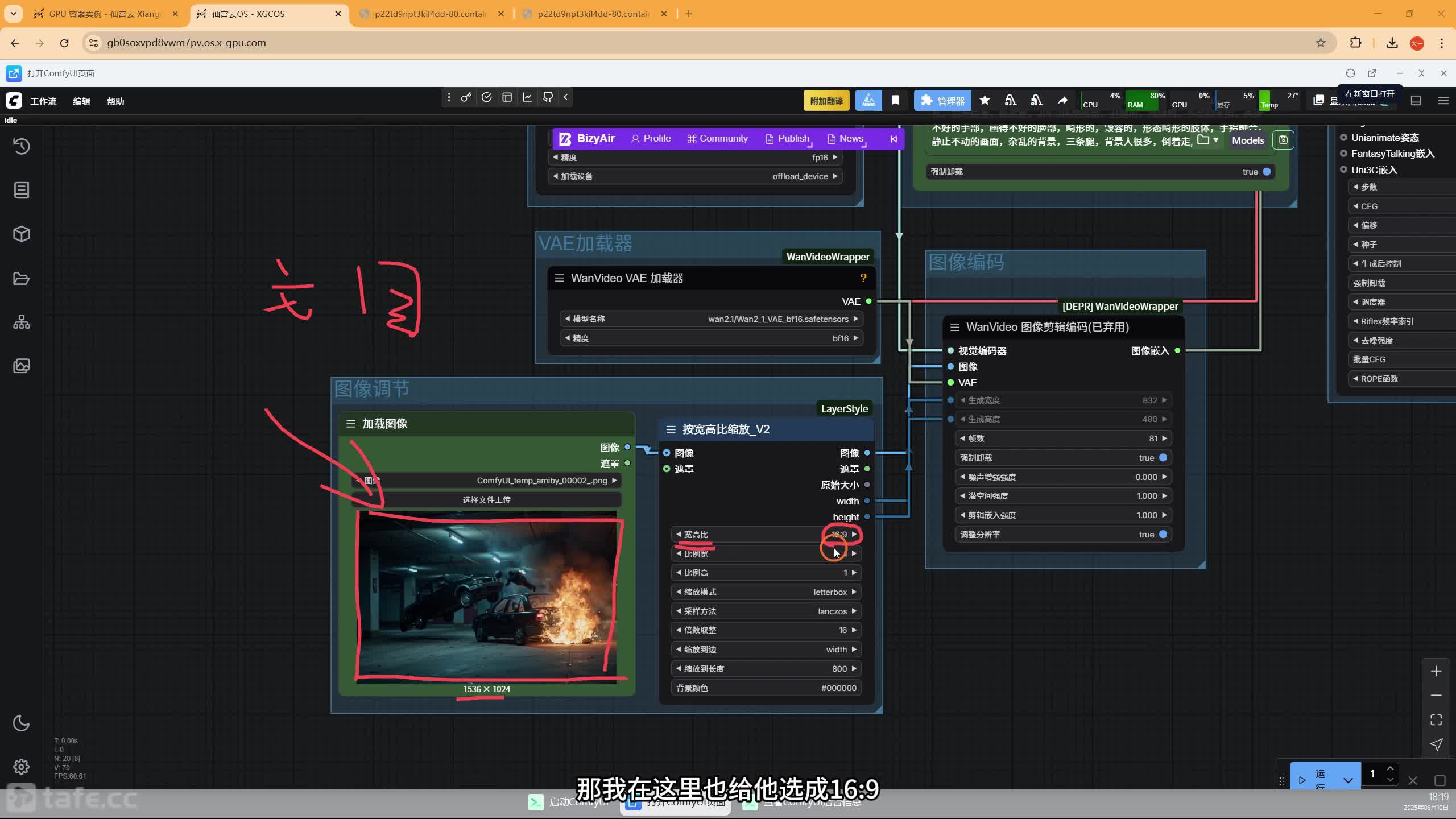Click the WanVideo VAE help question mark
The width and height of the screenshot is (1456, 819).
tap(863, 278)
